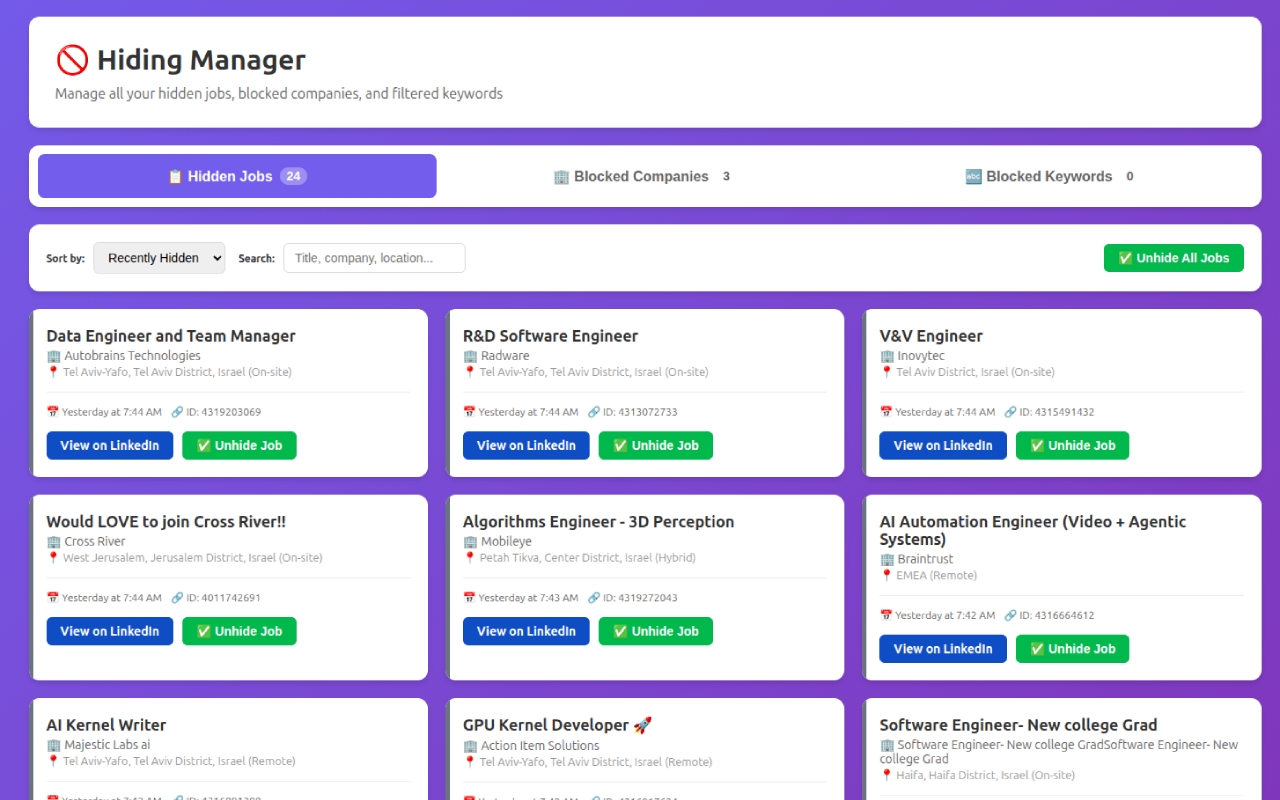This screenshot has height=800, width=1280.
Task: Click the search field for title or company
Action: coord(374,257)
